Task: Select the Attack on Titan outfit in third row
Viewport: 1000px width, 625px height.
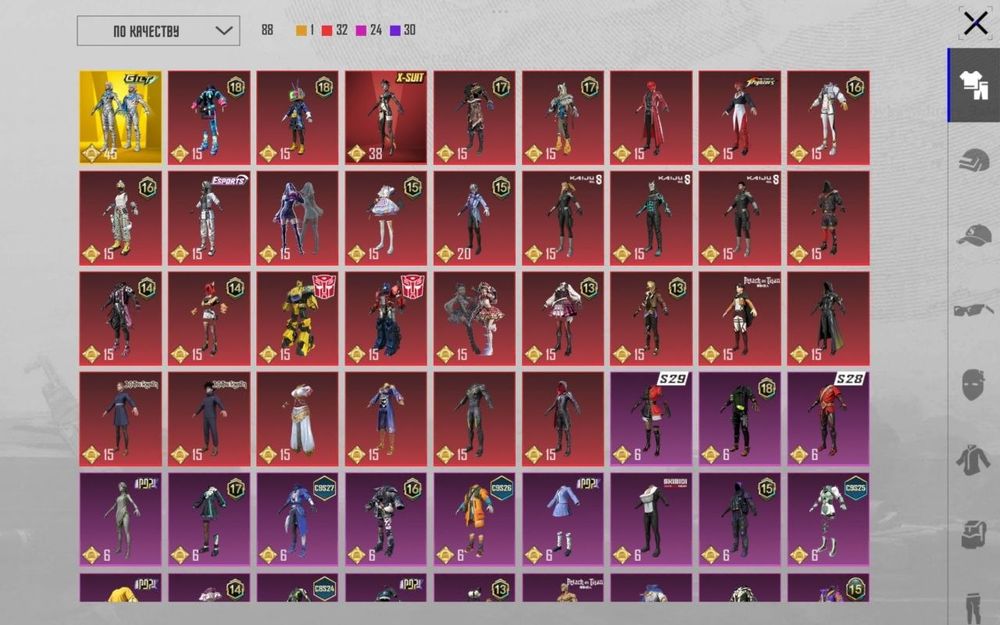Action: coord(740,318)
